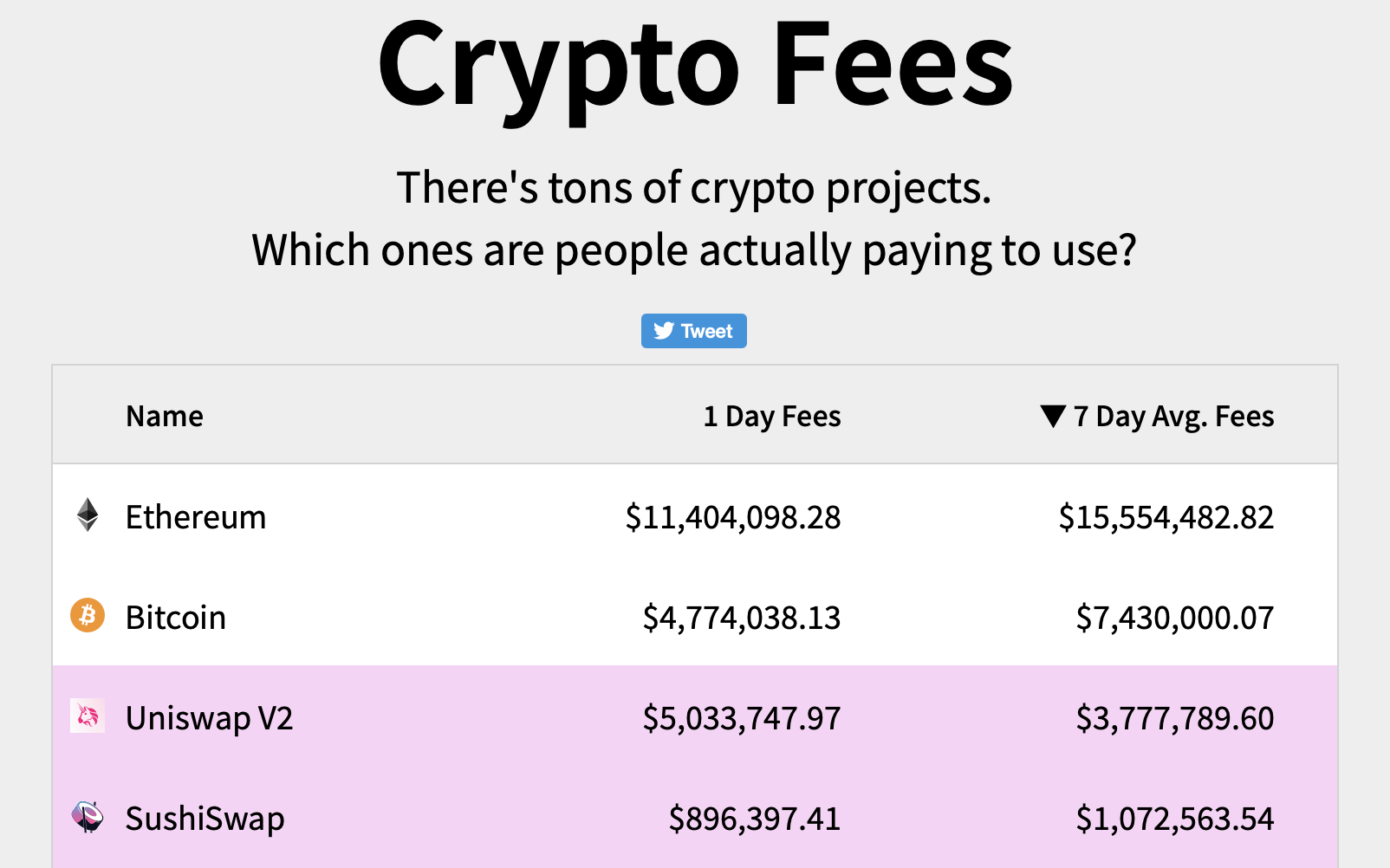Click Uniswap V2 1 day fees $5,033,747.97

pyautogui.click(x=742, y=718)
